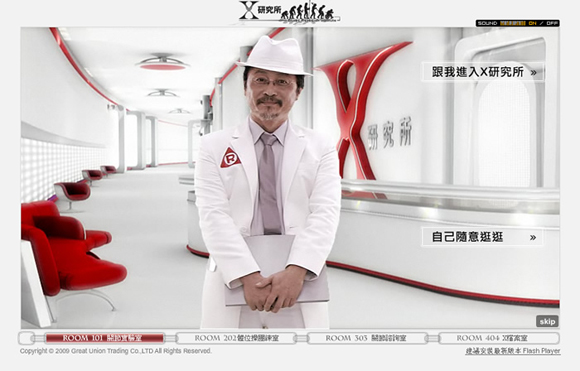Click the sound equalizer bars indicator
The width and height of the screenshot is (580, 371).
[x=513, y=23]
